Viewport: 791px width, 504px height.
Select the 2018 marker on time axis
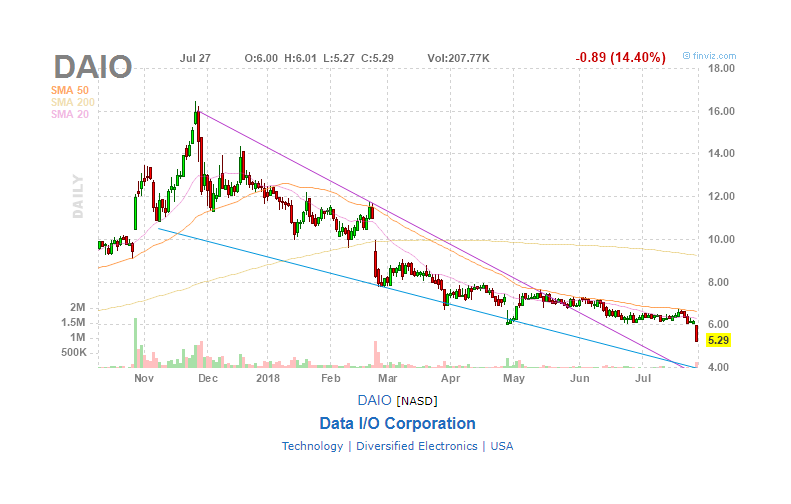tap(267, 378)
